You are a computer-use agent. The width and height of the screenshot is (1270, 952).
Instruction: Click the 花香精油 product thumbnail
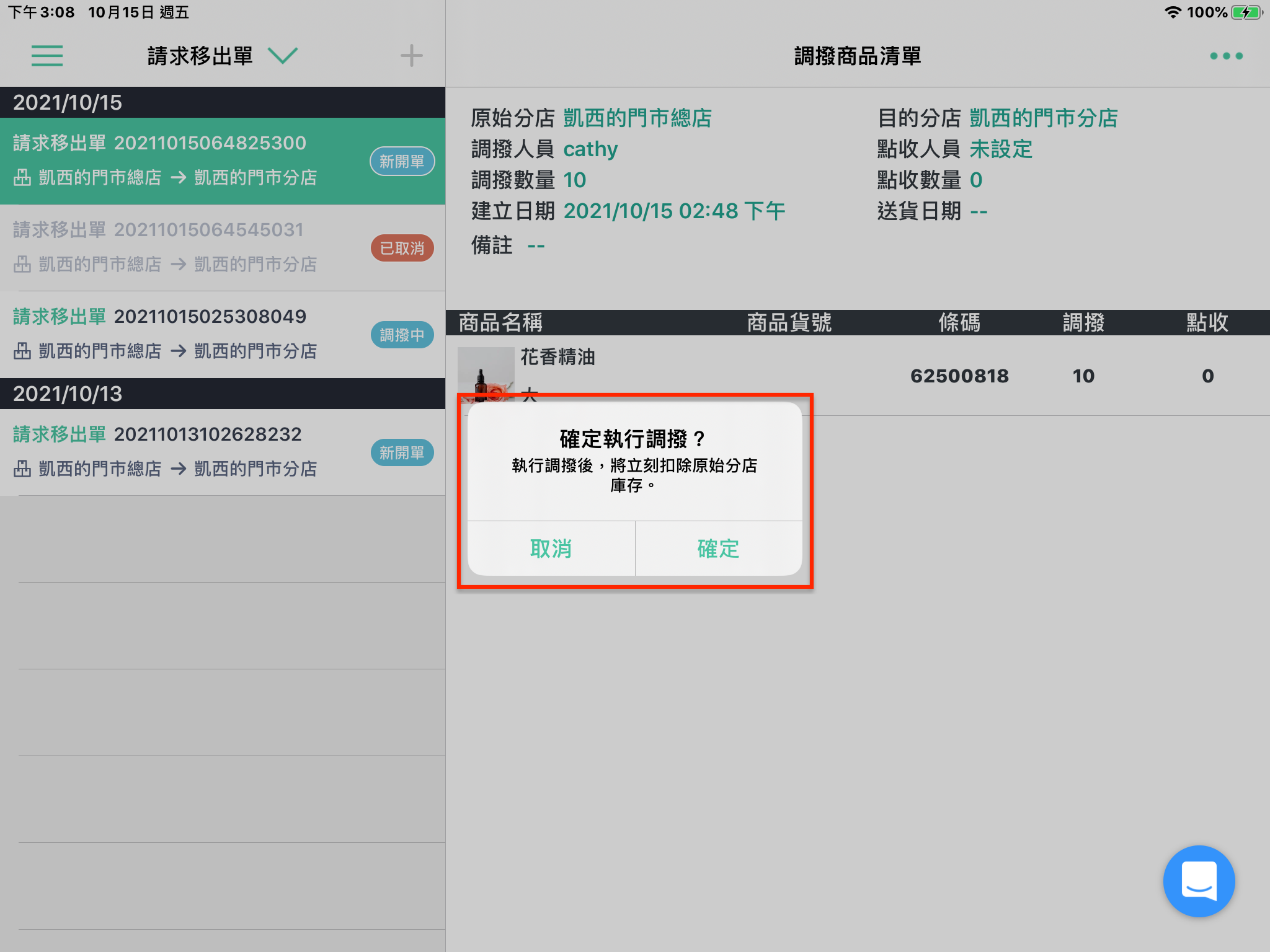pyautogui.click(x=486, y=371)
